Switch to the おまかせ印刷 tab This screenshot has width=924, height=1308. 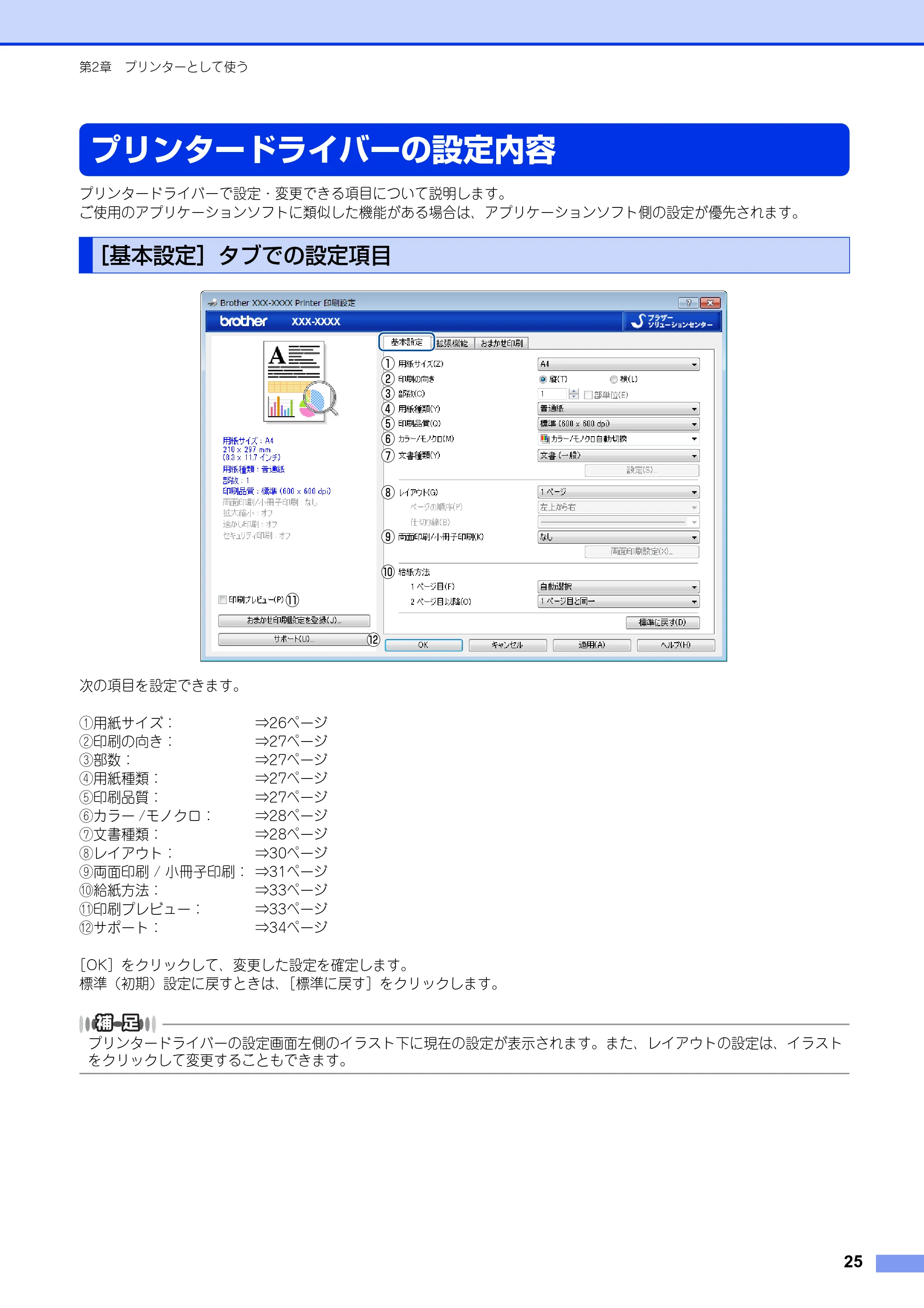pyautogui.click(x=501, y=343)
